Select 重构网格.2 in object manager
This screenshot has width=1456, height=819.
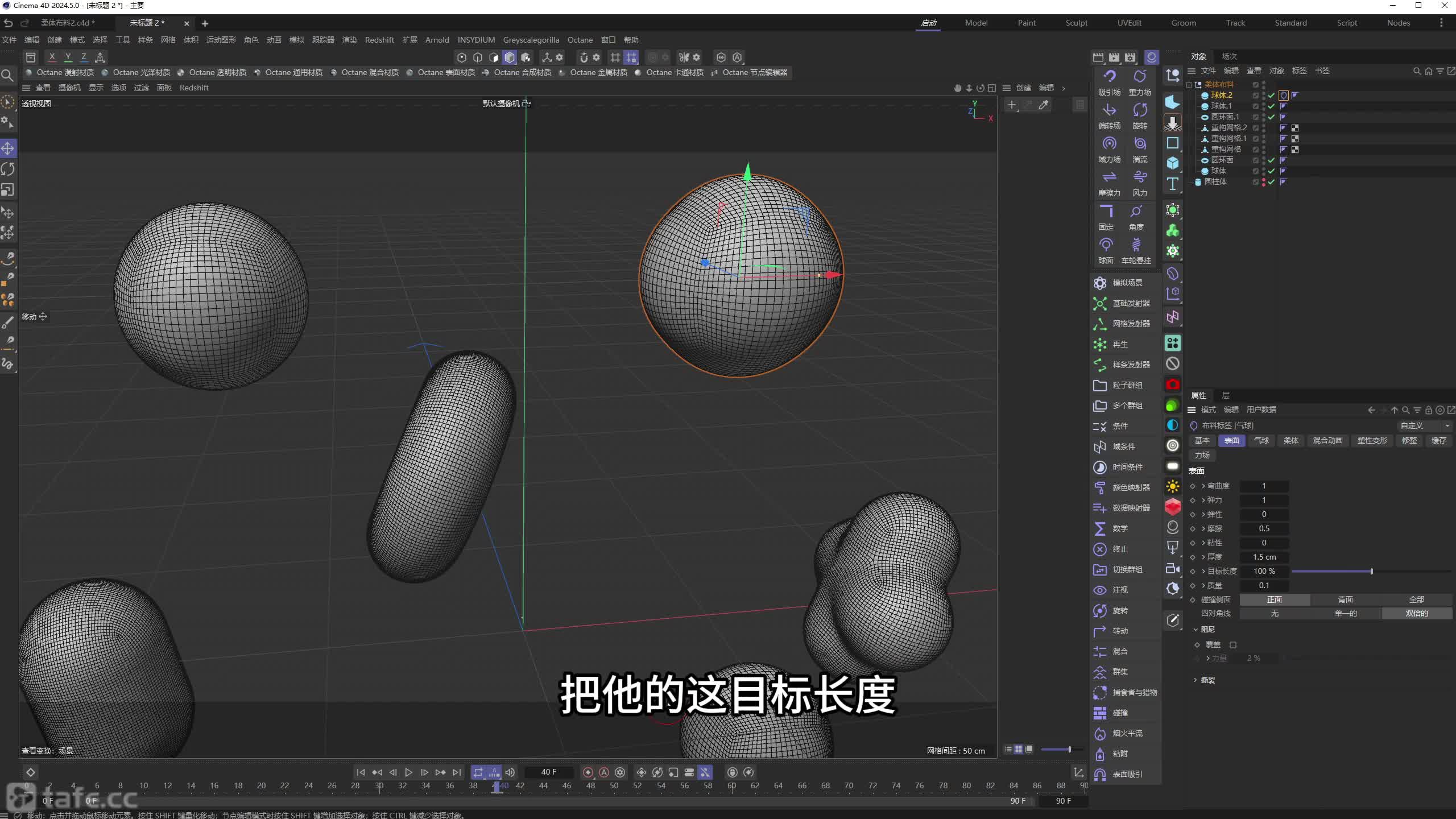coord(1228,127)
